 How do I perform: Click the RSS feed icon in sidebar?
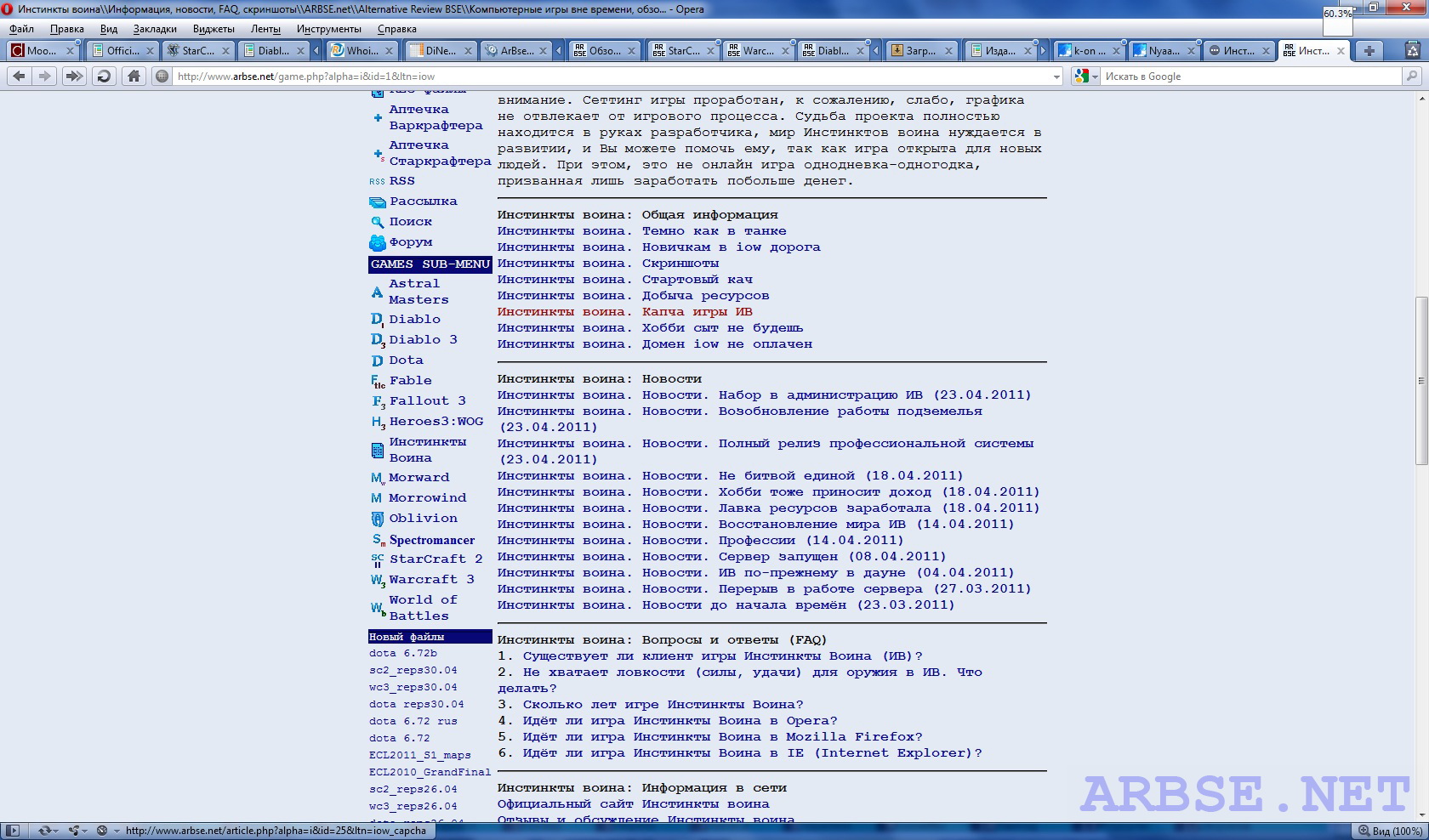click(x=377, y=181)
